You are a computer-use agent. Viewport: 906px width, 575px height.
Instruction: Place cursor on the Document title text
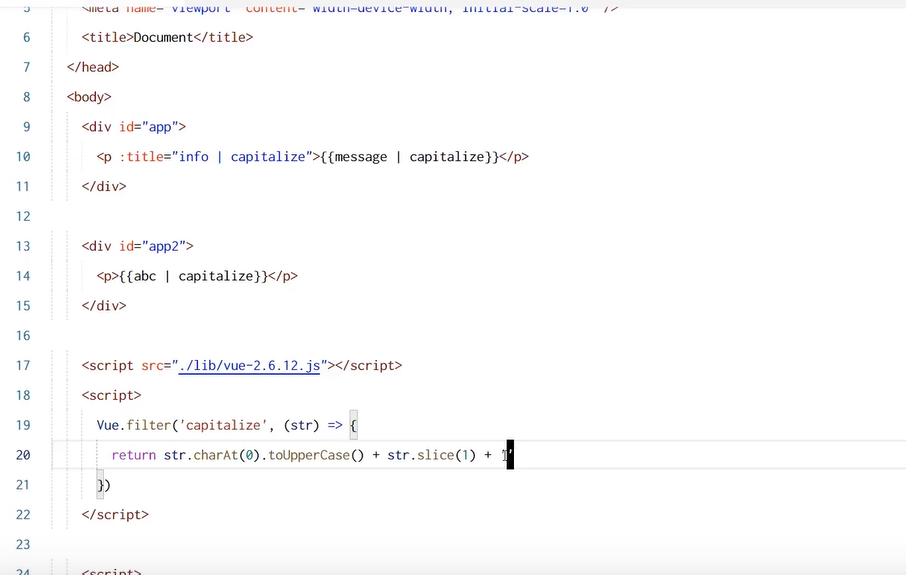tap(164, 38)
